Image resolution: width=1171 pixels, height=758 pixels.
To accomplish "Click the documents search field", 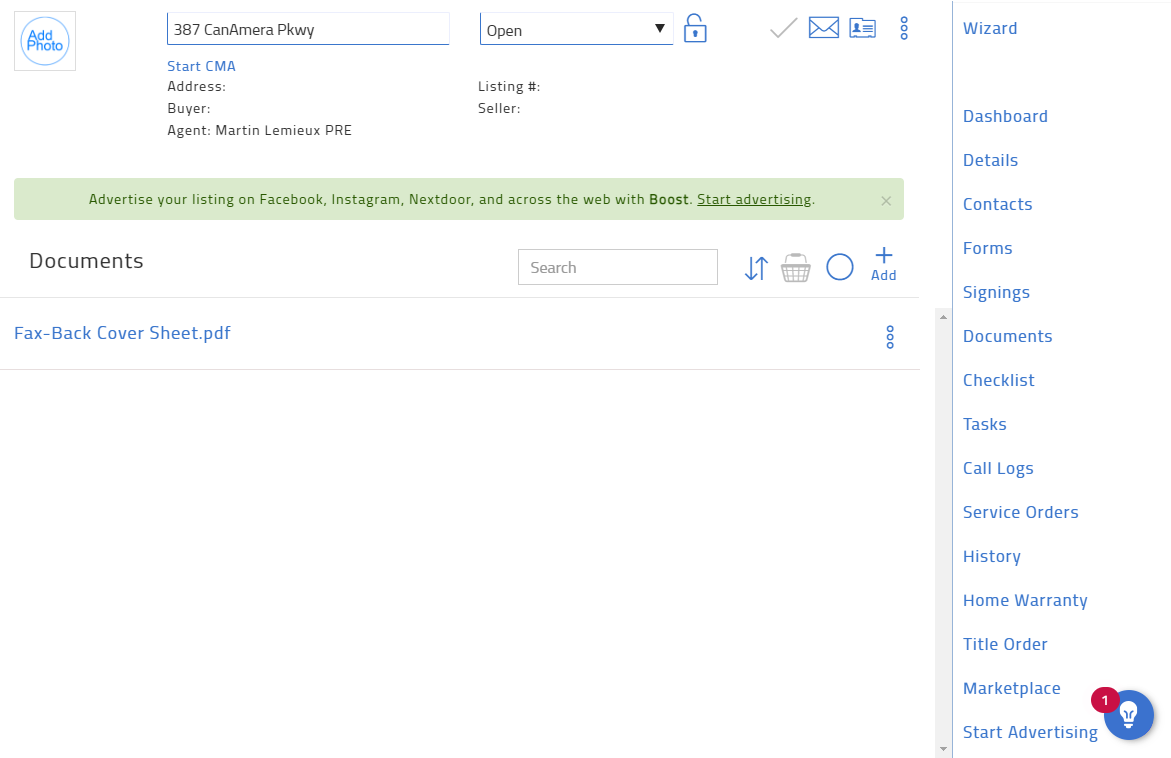I will [617, 267].
